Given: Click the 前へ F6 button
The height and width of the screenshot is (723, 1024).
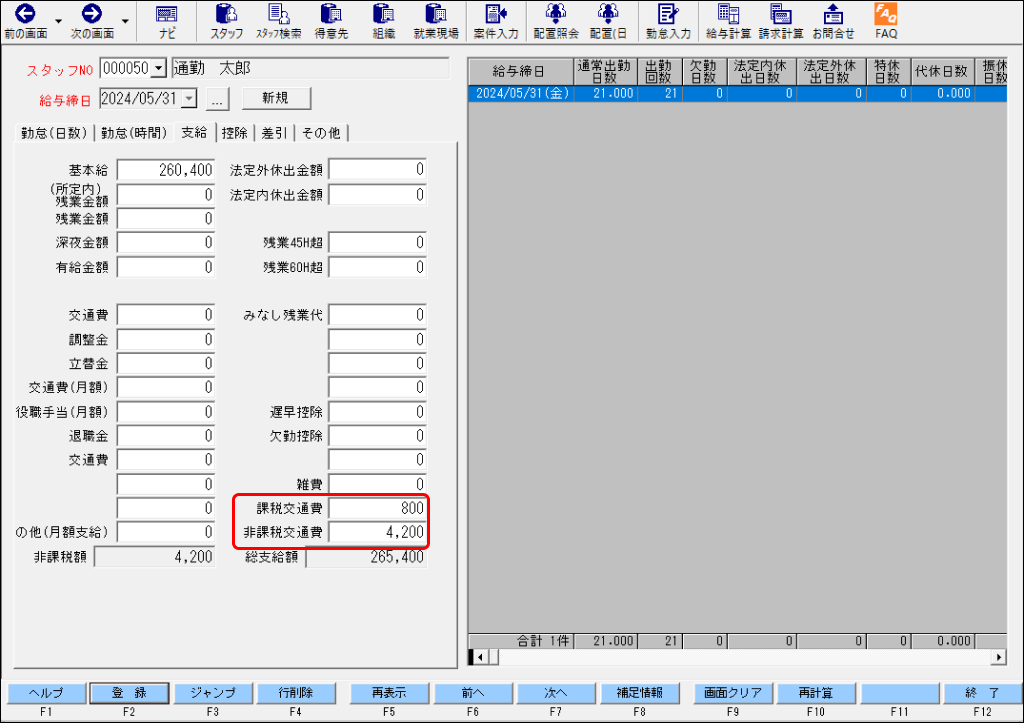Looking at the screenshot, I should point(473,693).
